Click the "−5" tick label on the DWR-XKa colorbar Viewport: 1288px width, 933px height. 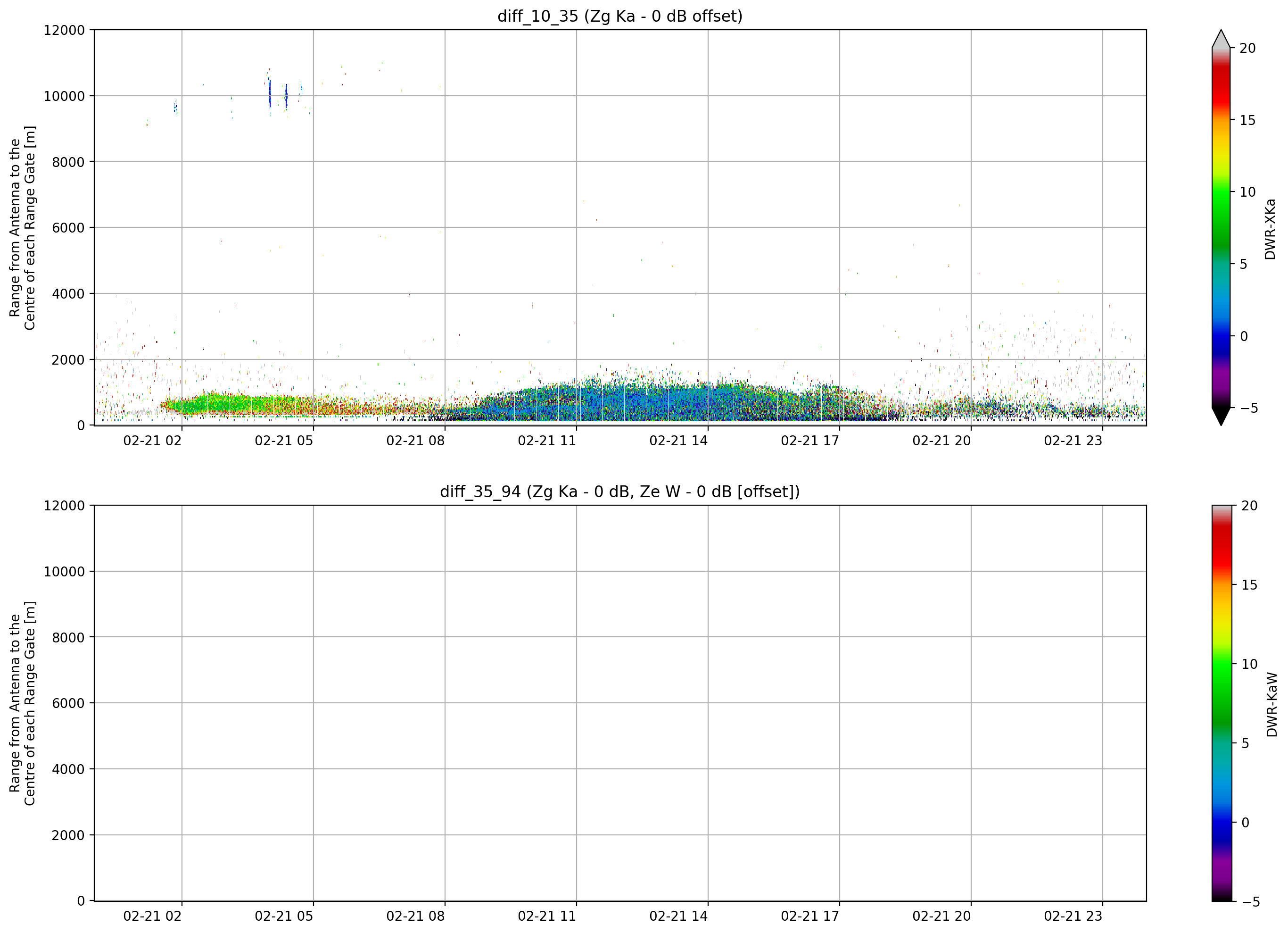(1249, 408)
